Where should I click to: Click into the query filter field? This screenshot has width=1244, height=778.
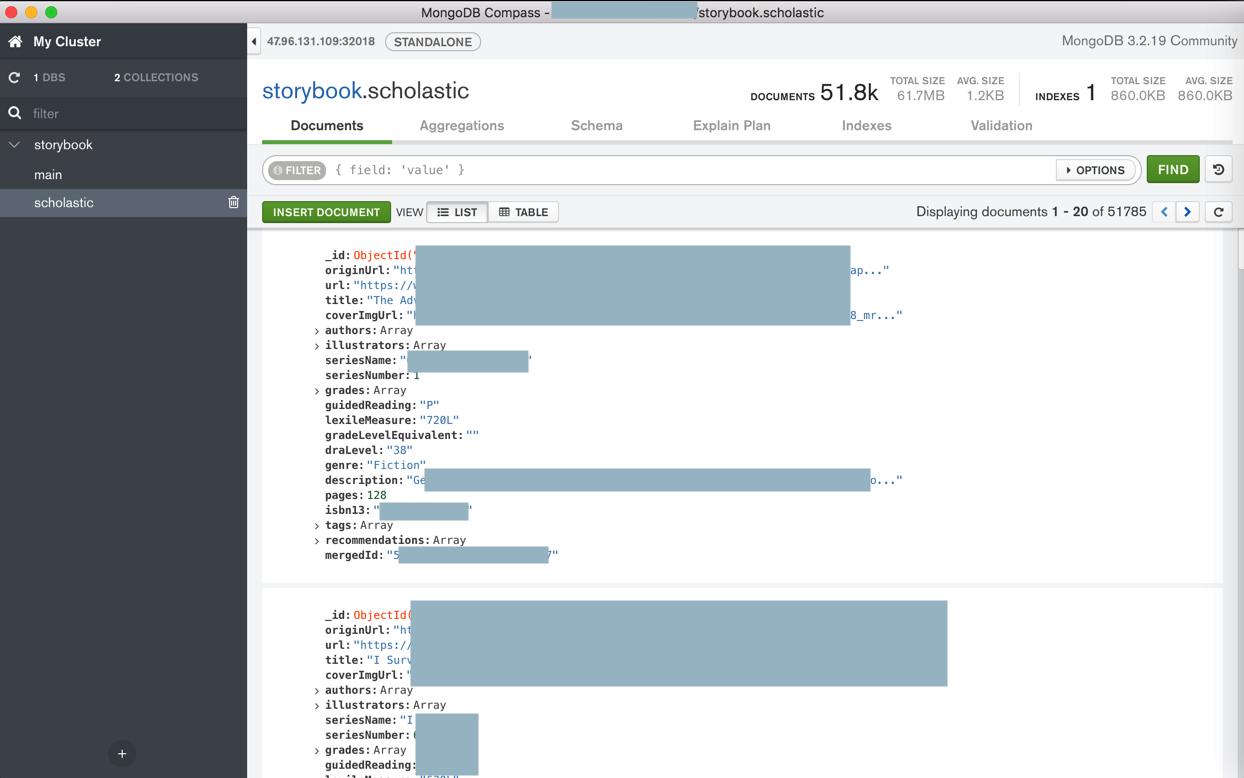point(690,170)
